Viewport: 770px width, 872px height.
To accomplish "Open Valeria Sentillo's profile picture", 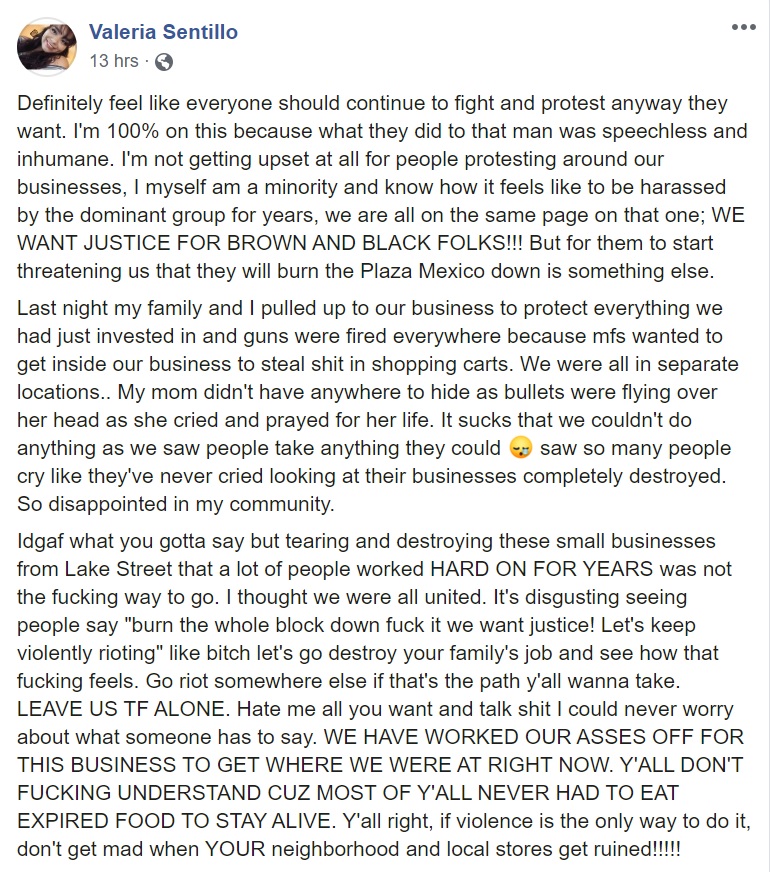I will point(47,47).
